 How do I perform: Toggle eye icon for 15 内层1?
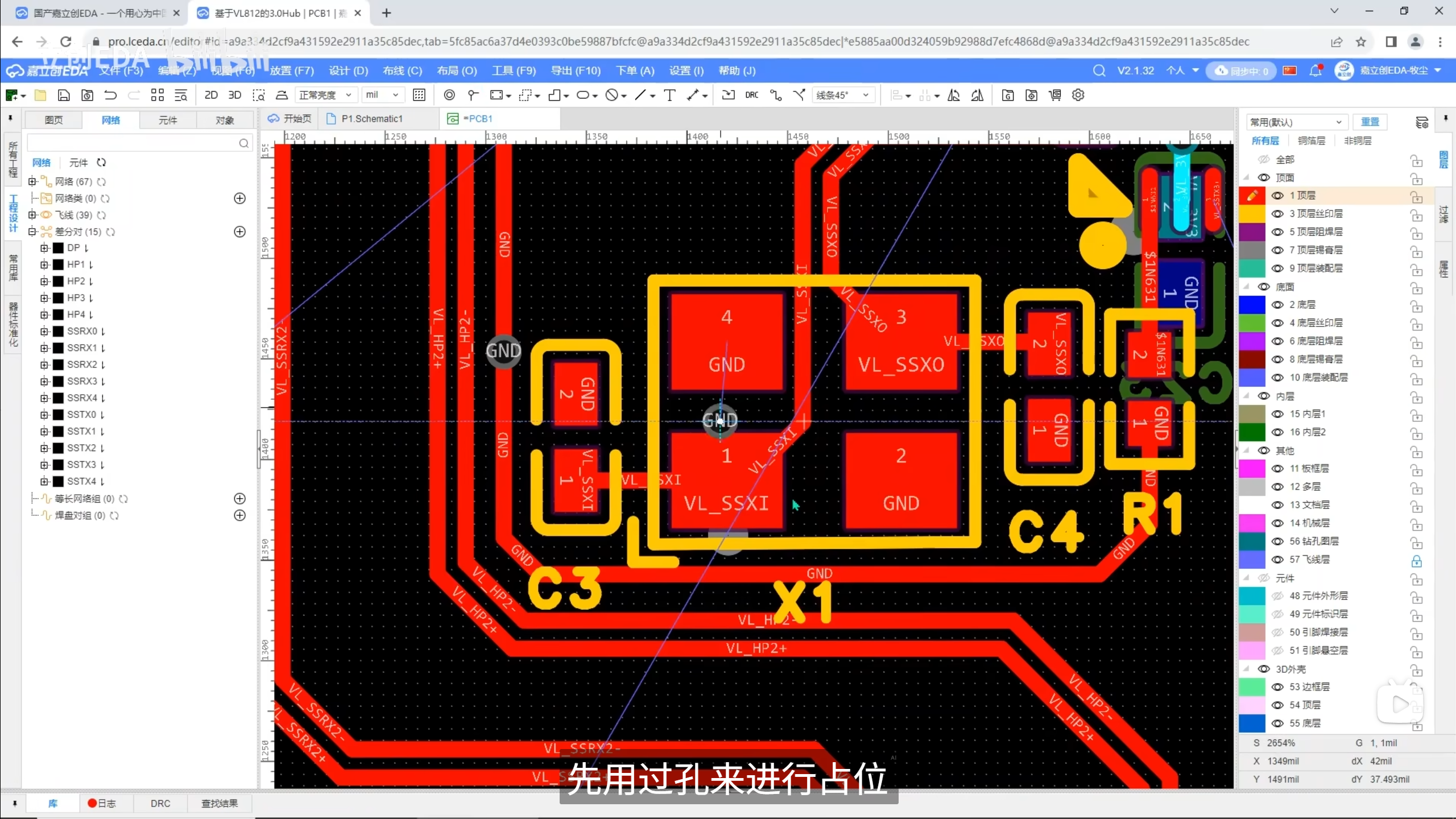click(x=1277, y=414)
